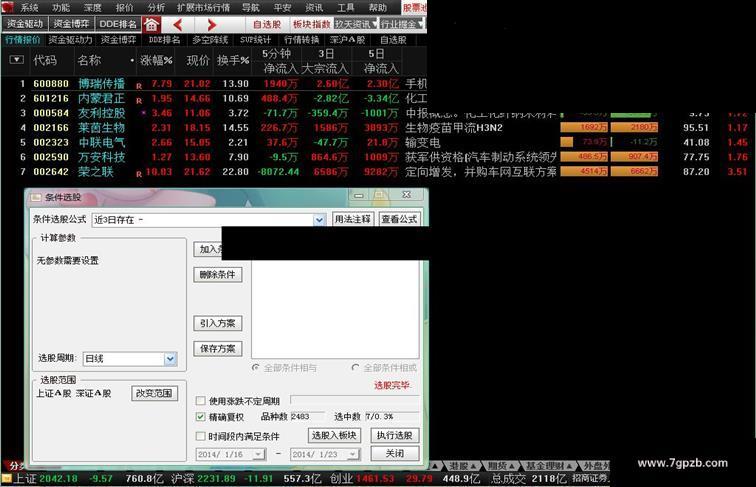
Task: Click 查看公式 button
Action: [399, 219]
